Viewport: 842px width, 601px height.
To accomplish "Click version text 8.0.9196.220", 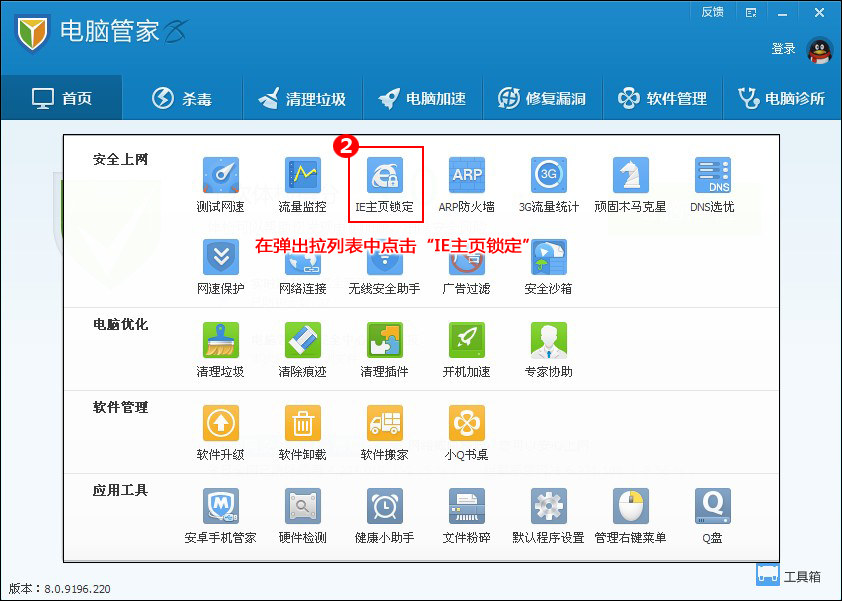I will (x=77, y=589).
